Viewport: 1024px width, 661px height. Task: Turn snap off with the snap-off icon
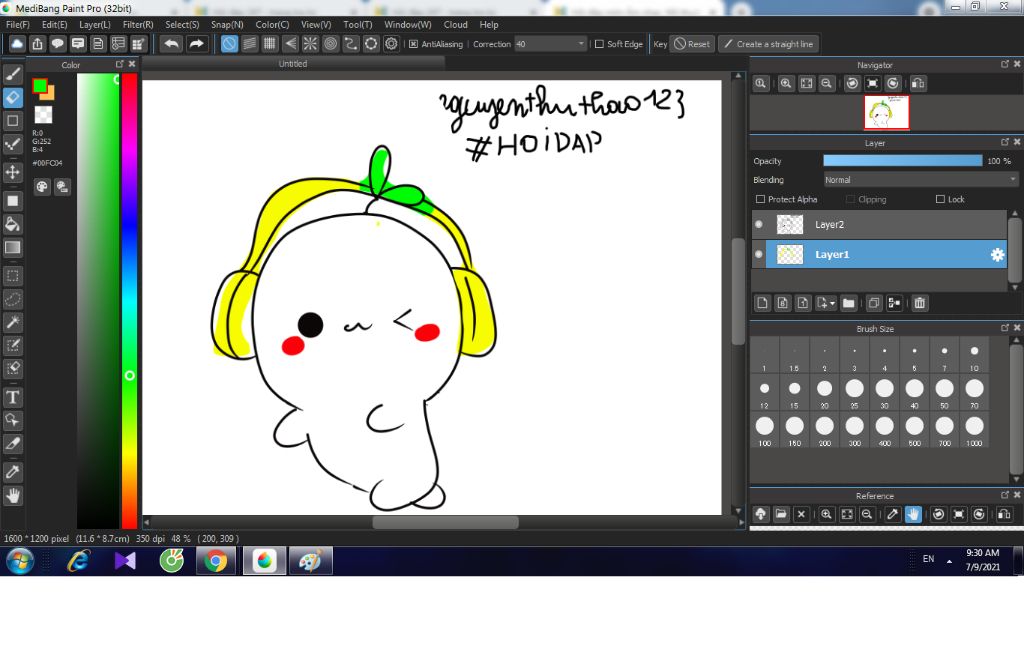(x=229, y=44)
